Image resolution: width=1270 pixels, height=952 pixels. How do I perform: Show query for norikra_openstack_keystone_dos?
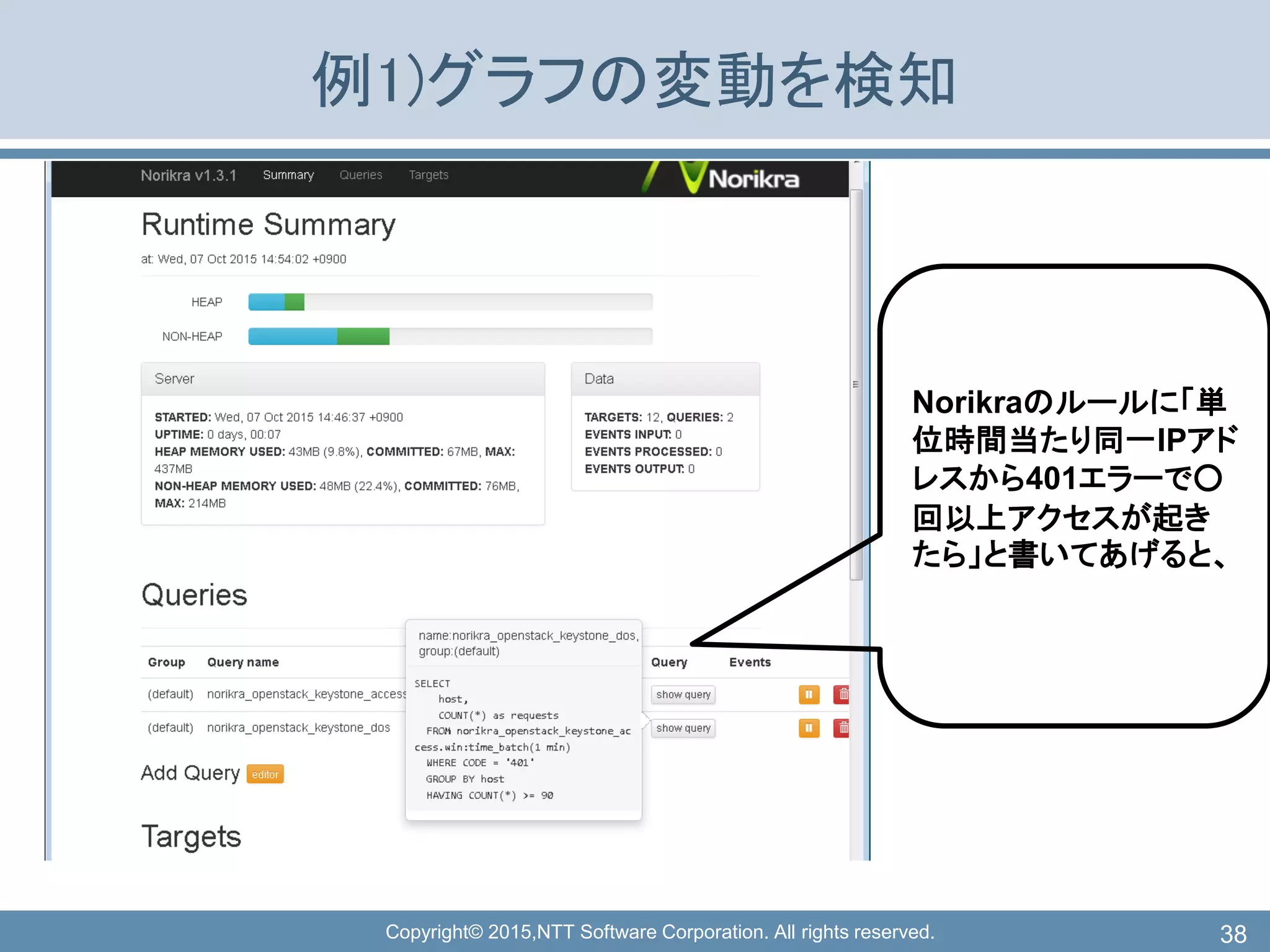click(x=683, y=728)
